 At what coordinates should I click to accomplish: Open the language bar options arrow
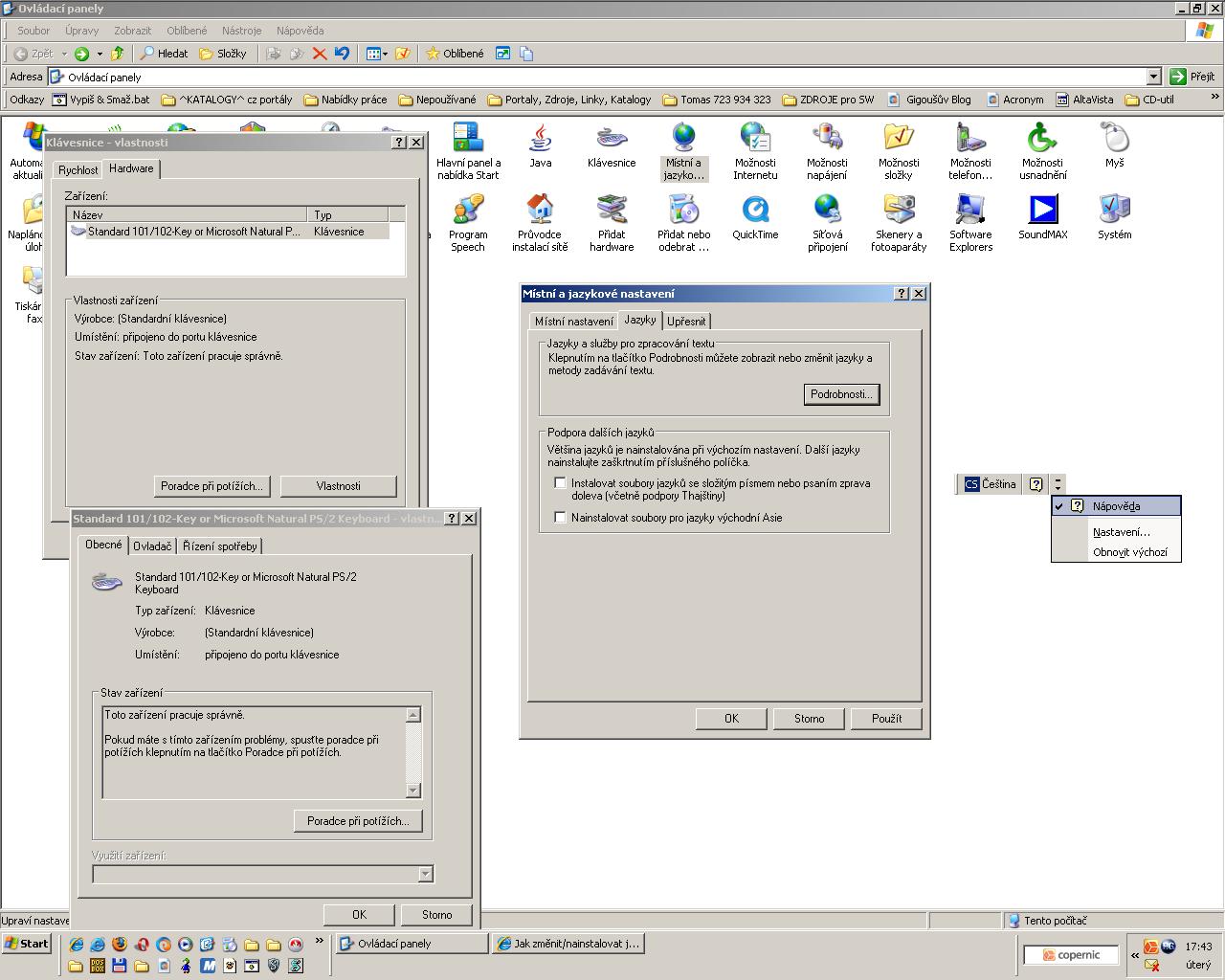point(1058,484)
